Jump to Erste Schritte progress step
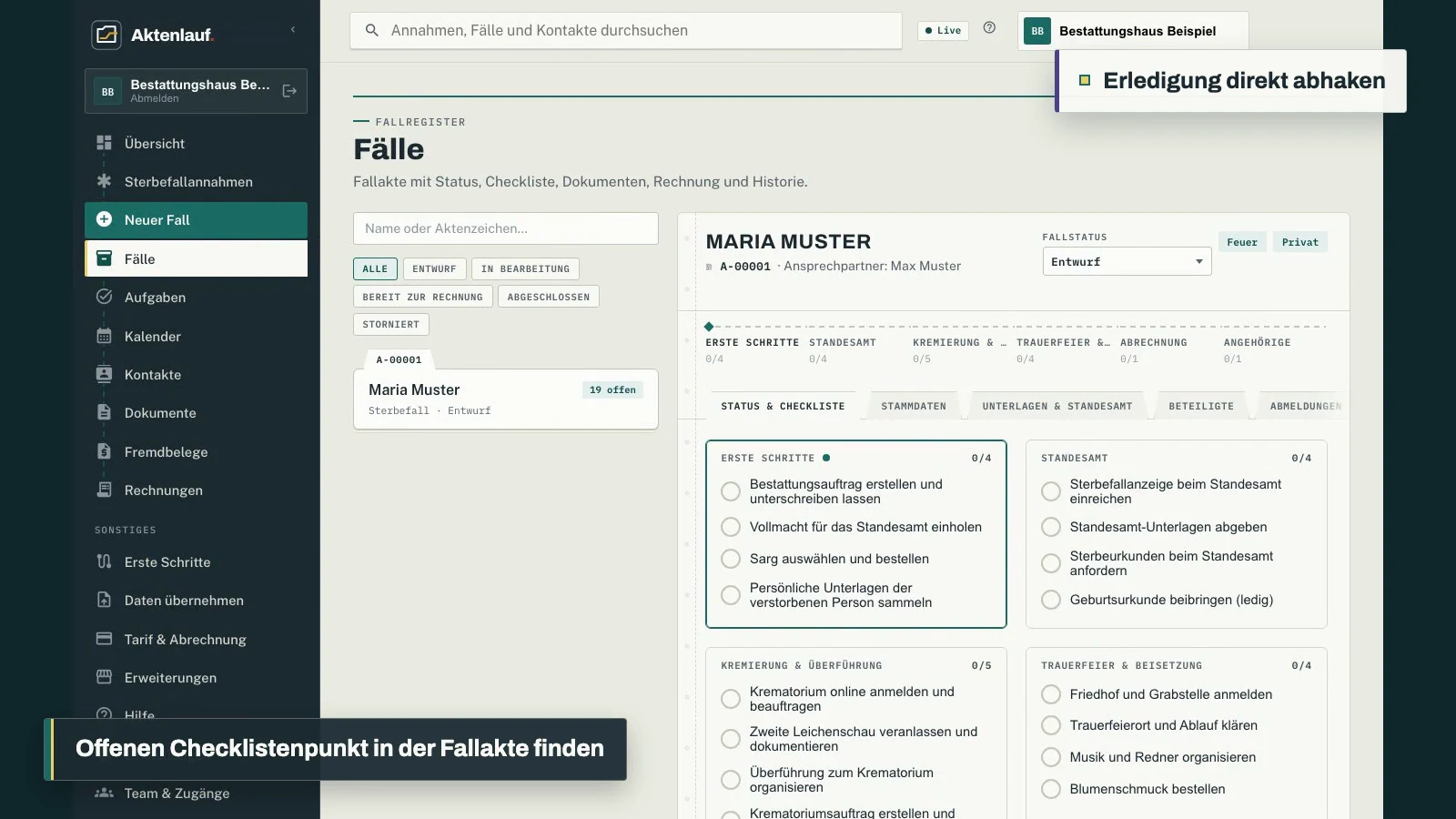This screenshot has height=819, width=1456. [753, 349]
